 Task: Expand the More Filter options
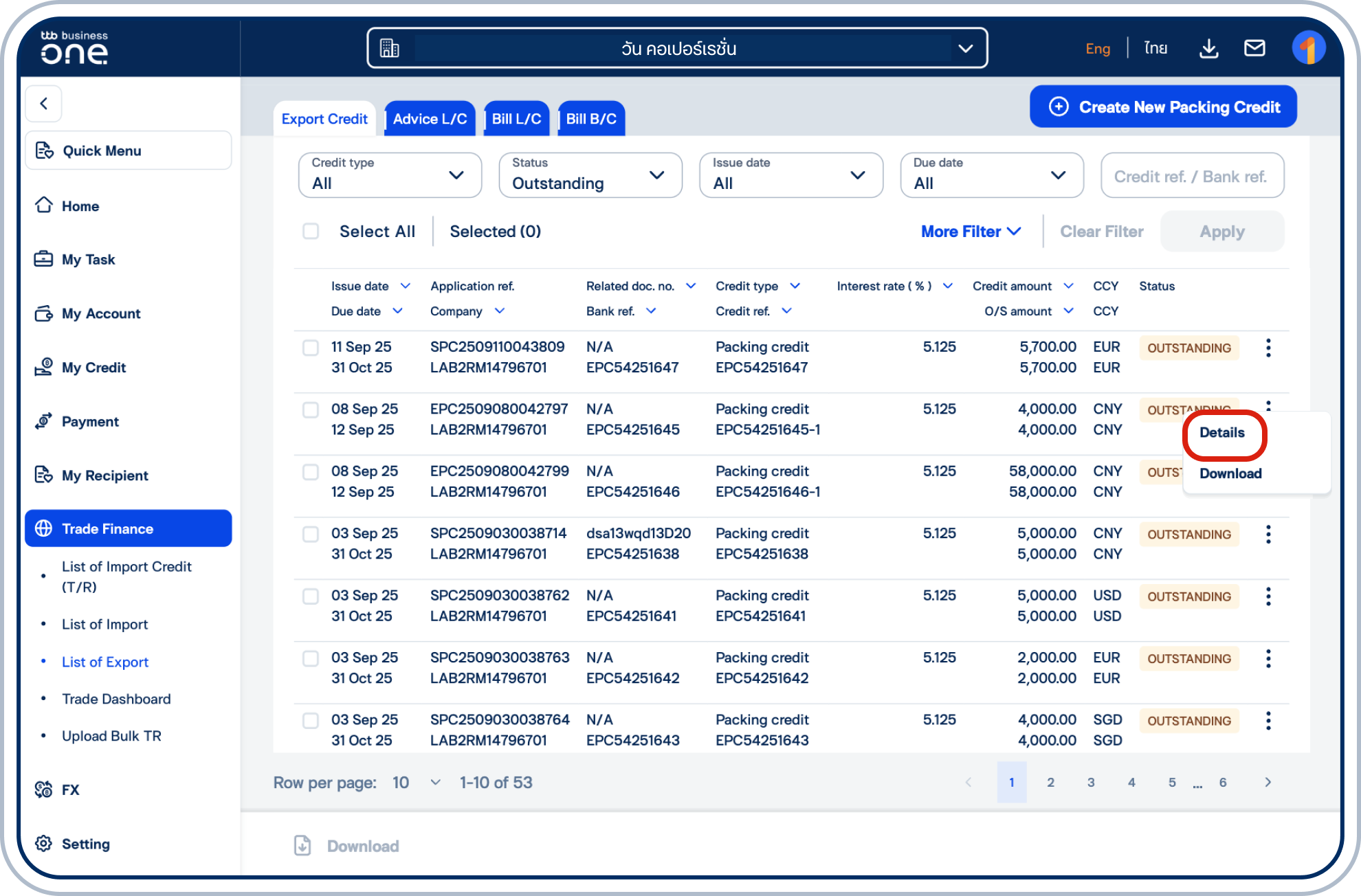click(x=970, y=232)
